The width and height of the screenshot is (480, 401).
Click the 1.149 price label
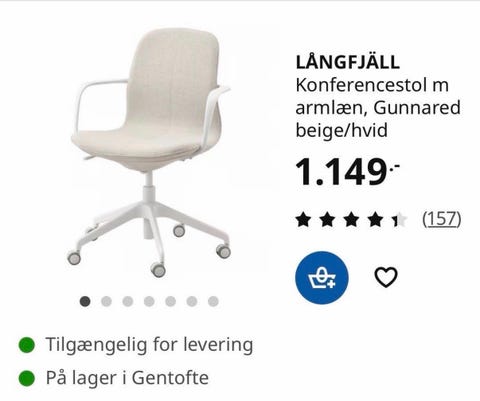pos(347,172)
